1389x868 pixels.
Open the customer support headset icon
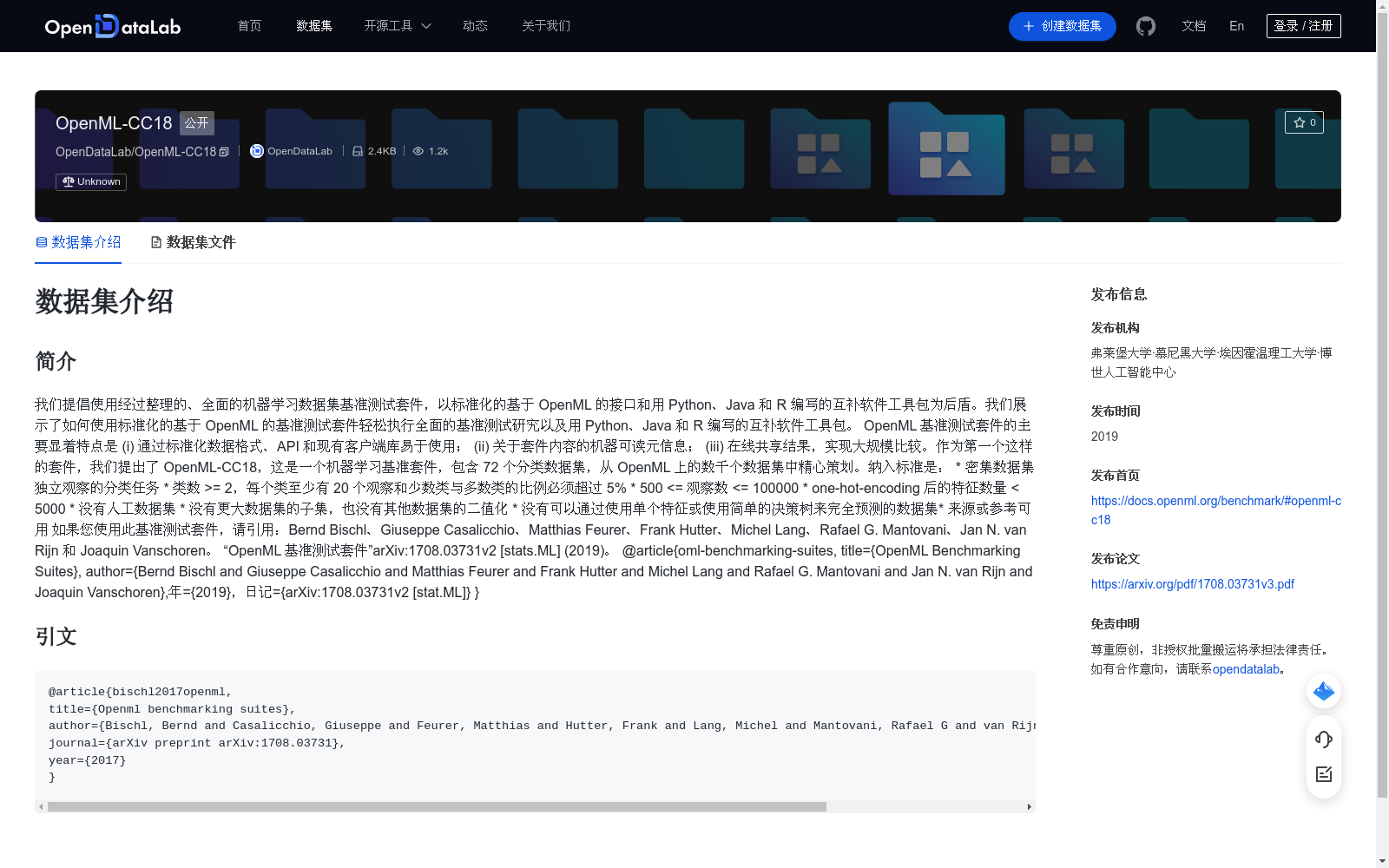(x=1324, y=739)
